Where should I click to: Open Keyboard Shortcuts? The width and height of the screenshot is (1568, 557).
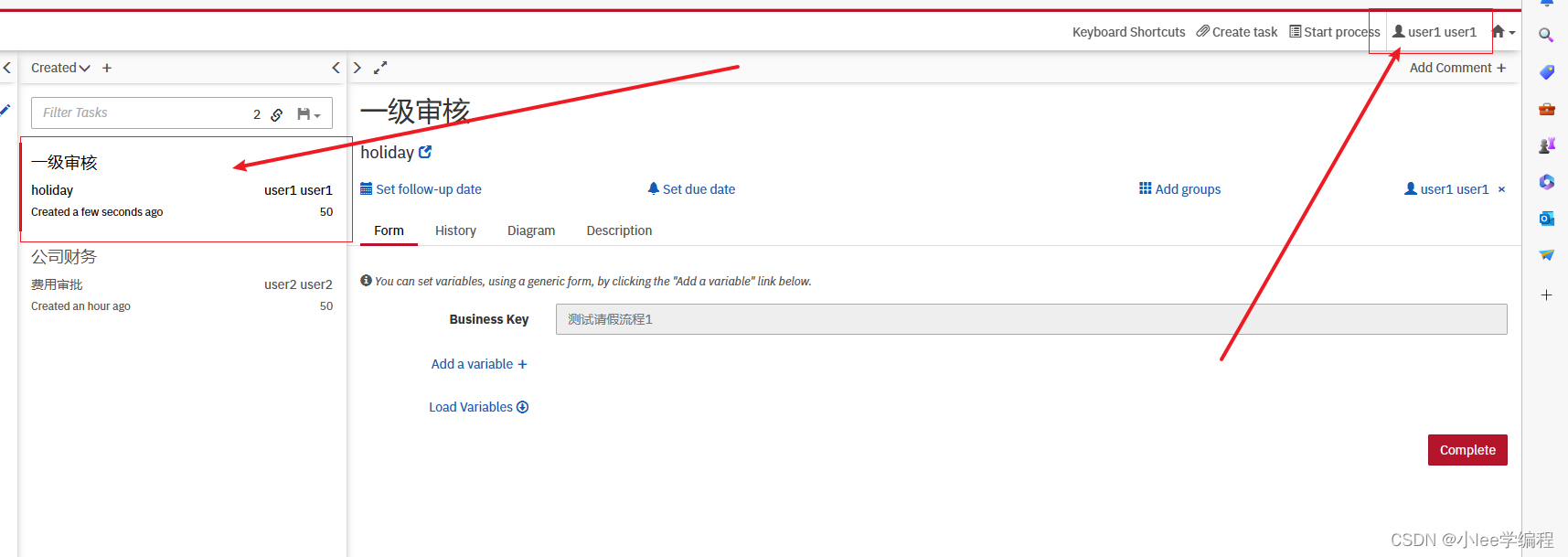[x=1128, y=32]
